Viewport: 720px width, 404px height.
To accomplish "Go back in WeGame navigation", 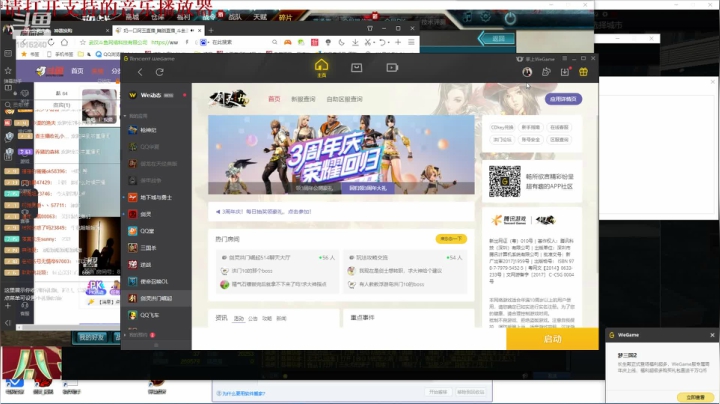I will coord(140,72).
